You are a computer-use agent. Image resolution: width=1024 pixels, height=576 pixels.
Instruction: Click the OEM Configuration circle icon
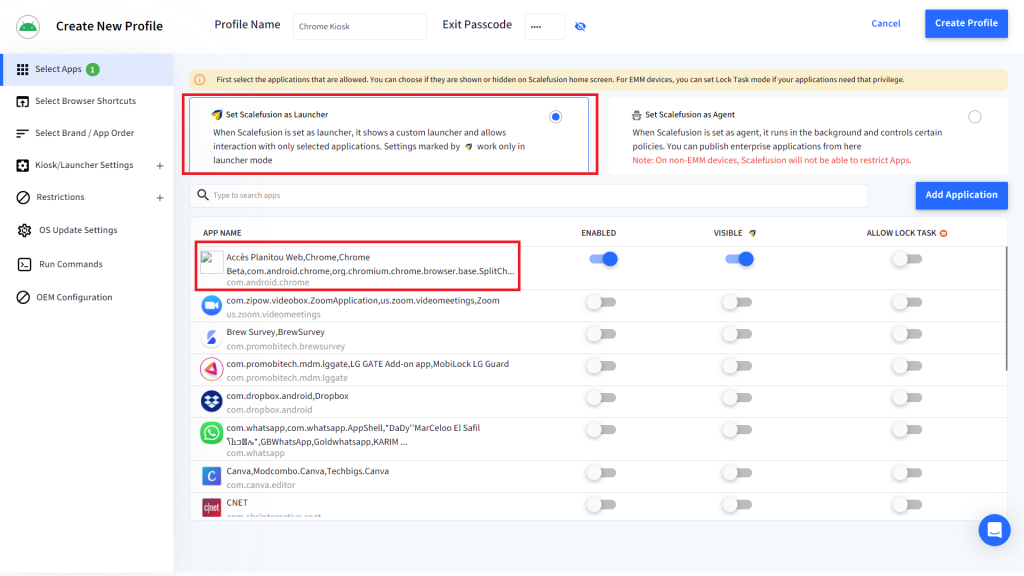(23, 297)
